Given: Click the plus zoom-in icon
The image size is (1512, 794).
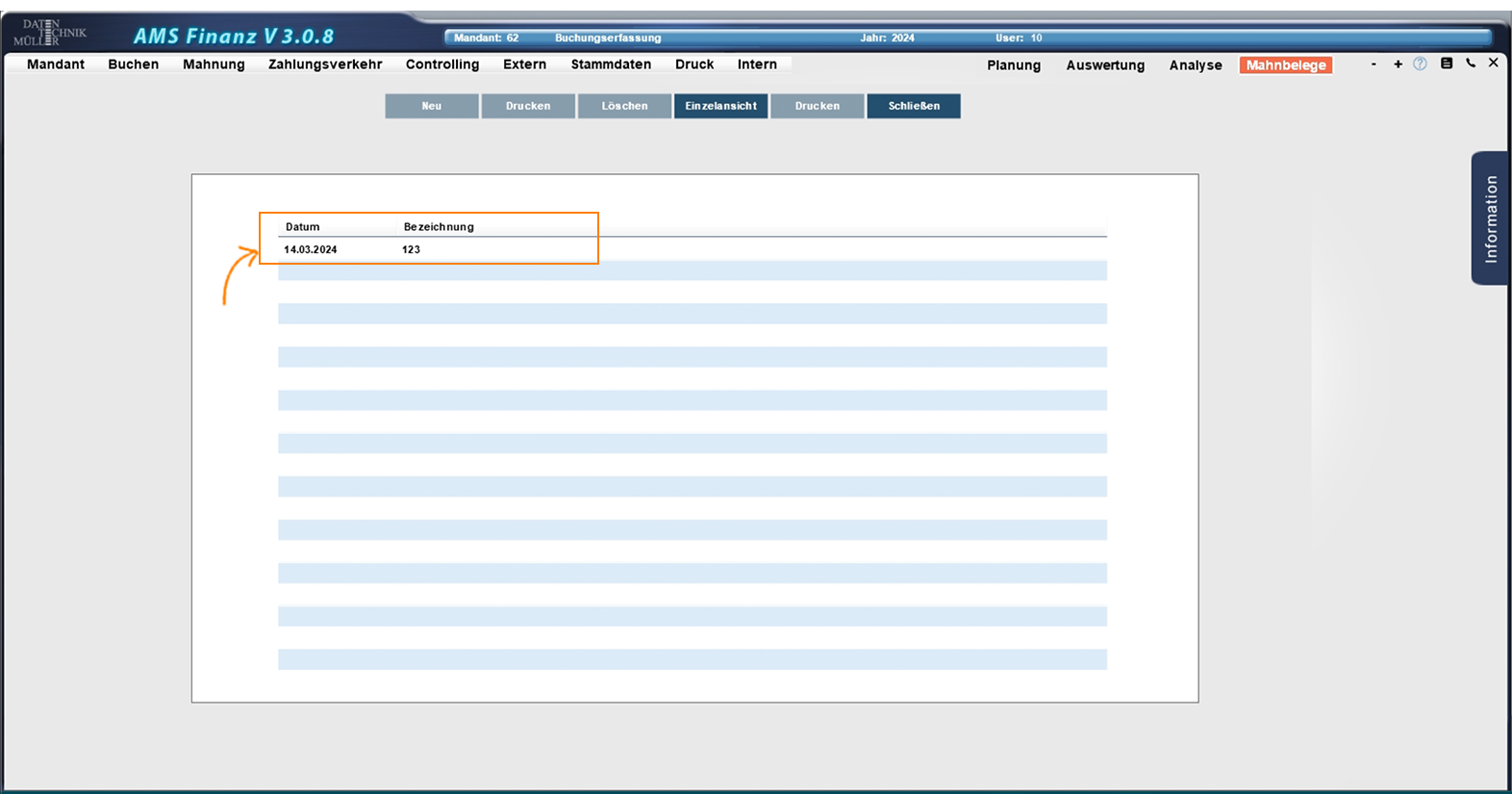Looking at the screenshot, I should pos(1398,64).
